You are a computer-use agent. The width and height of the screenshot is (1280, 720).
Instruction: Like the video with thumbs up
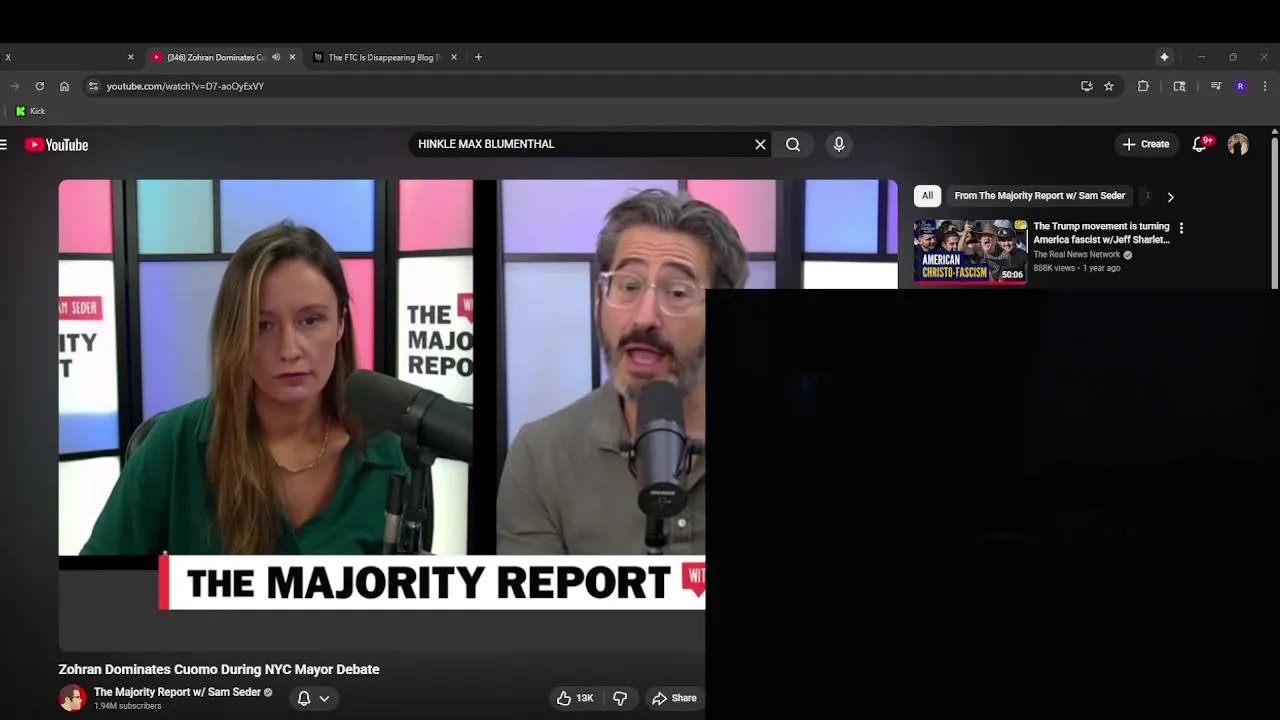(575, 698)
